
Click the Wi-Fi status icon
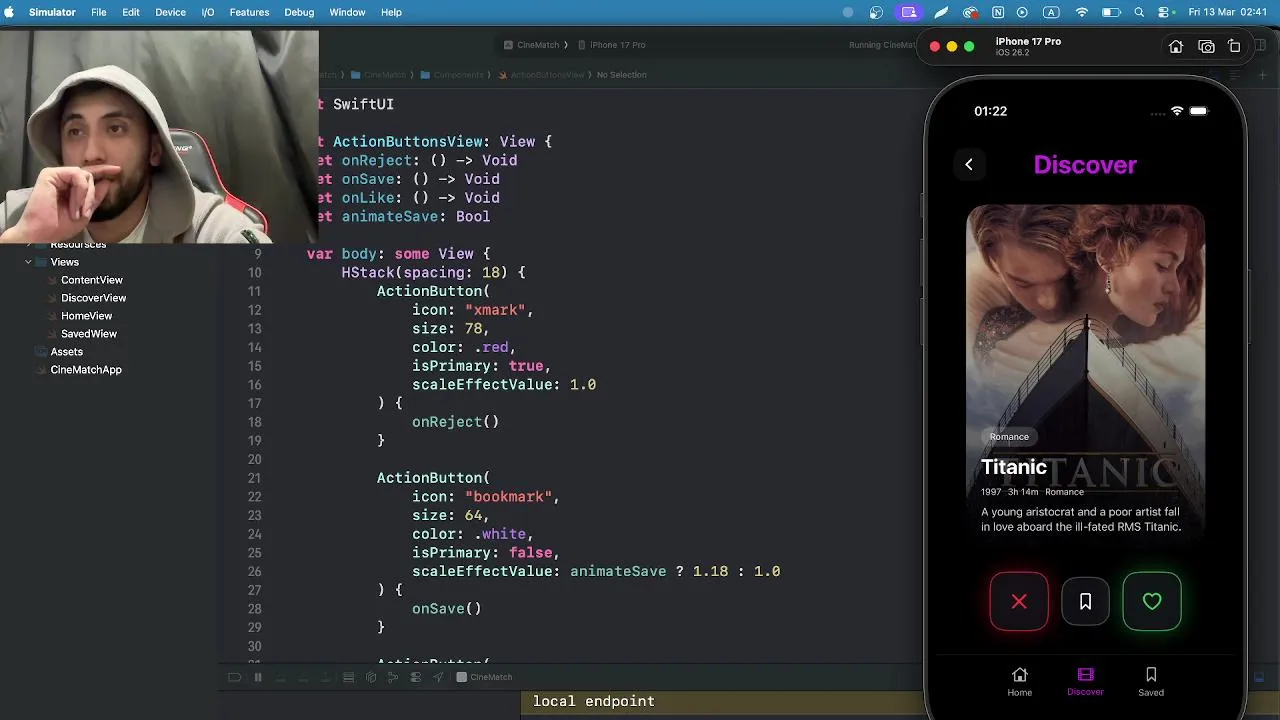click(1081, 12)
